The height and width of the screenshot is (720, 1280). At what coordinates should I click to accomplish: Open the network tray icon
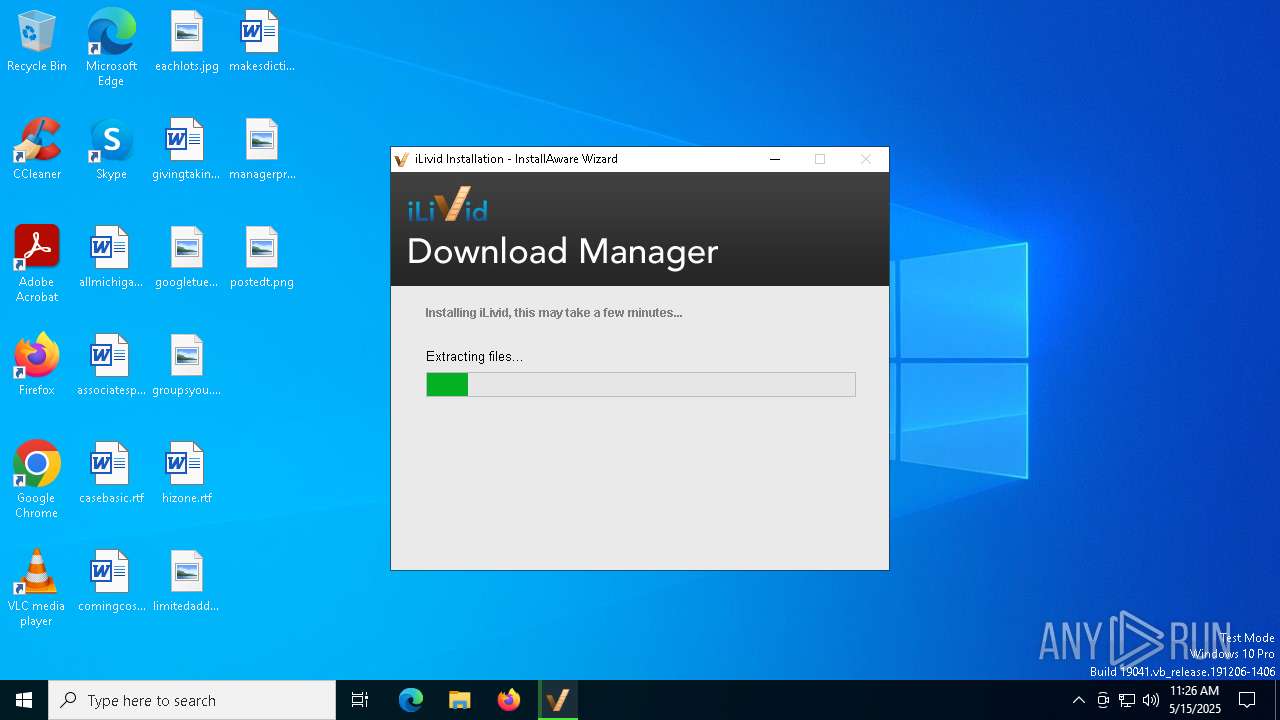point(1127,700)
